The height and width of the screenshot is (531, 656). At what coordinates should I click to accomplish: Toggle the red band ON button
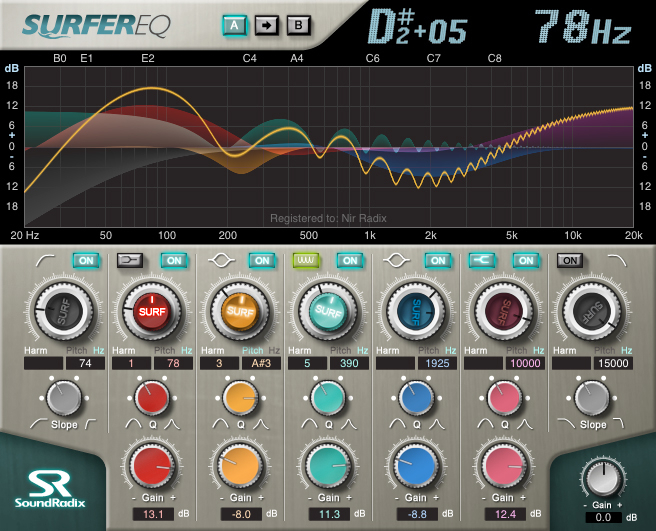click(174, 260)
